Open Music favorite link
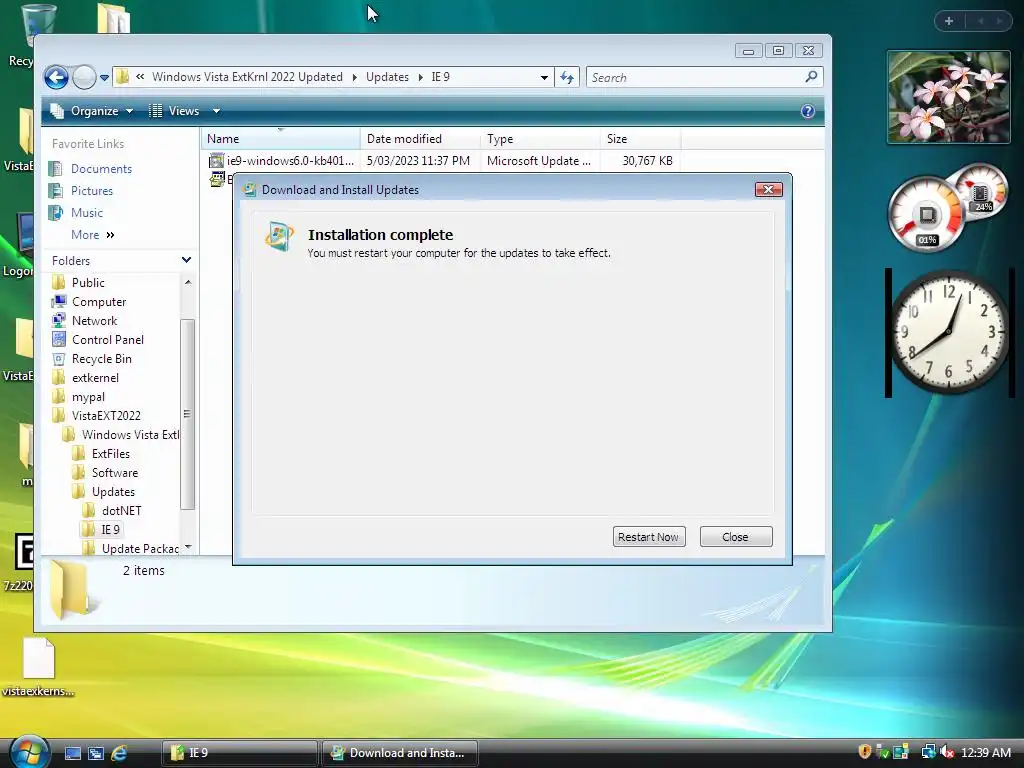The image size is (1024, 768). tap(87, 213)
